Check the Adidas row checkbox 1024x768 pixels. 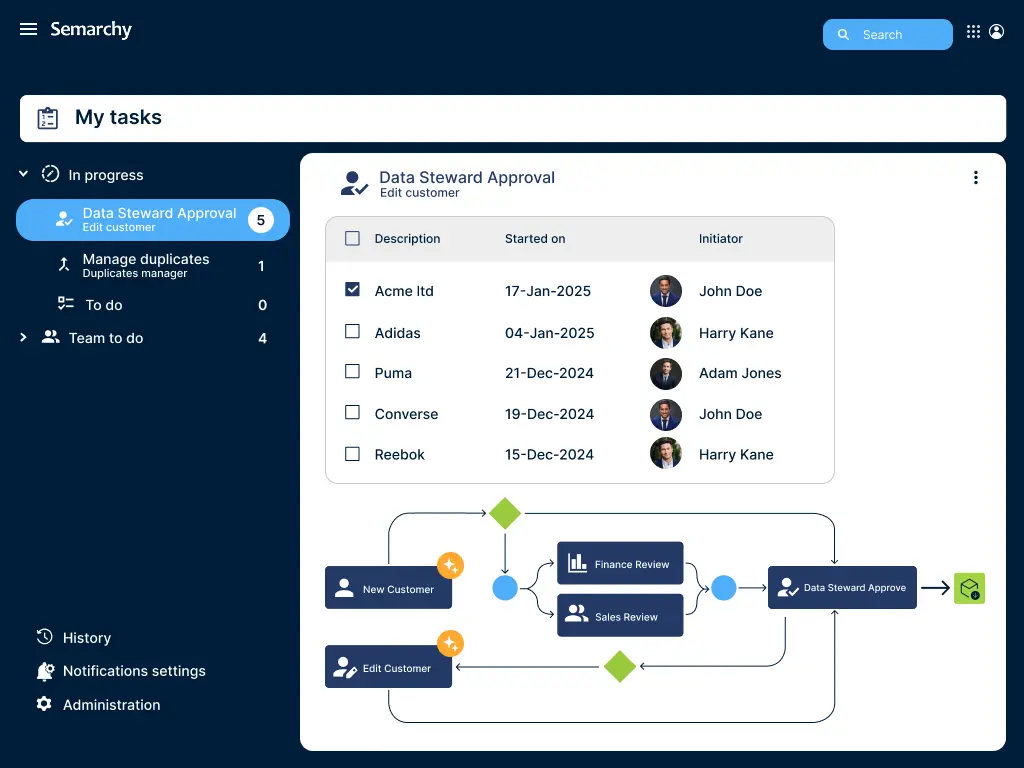[352, 331]
